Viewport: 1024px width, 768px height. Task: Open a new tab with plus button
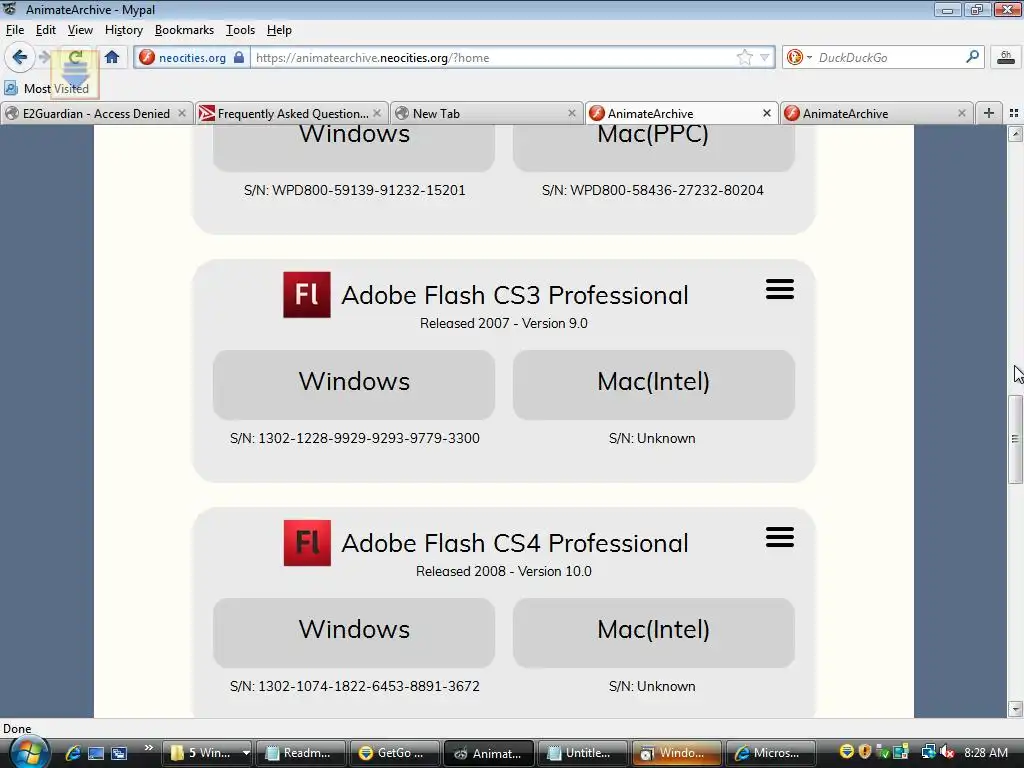click(x=989, y=114)
